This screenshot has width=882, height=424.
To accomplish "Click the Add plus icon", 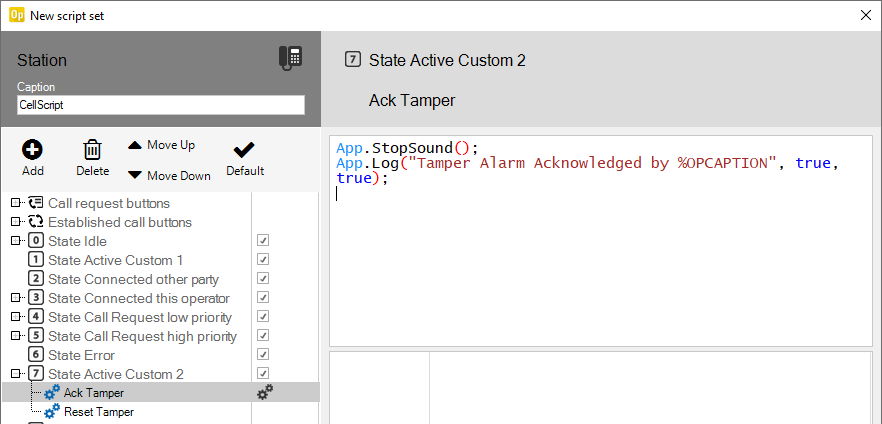I will point(33,150).
